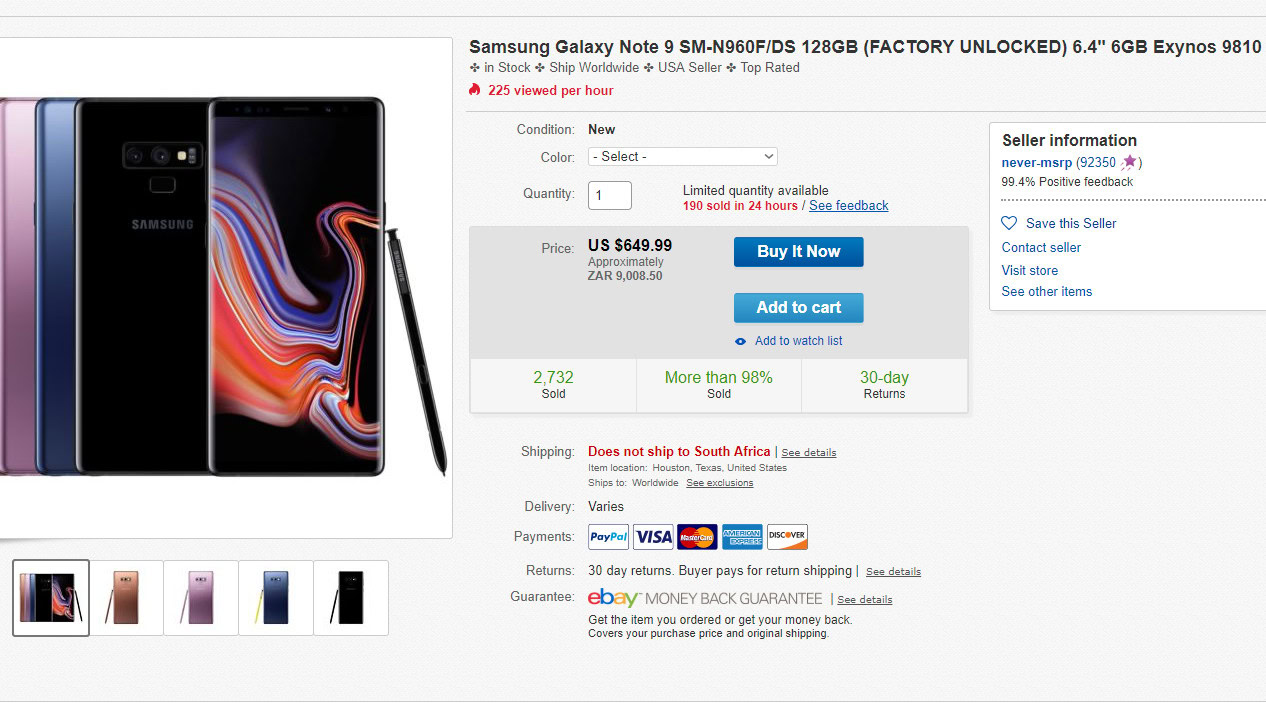Select the black Note 9 thumbnail
The height and width of the screenshot is (703, 1266).
(351, 597)
